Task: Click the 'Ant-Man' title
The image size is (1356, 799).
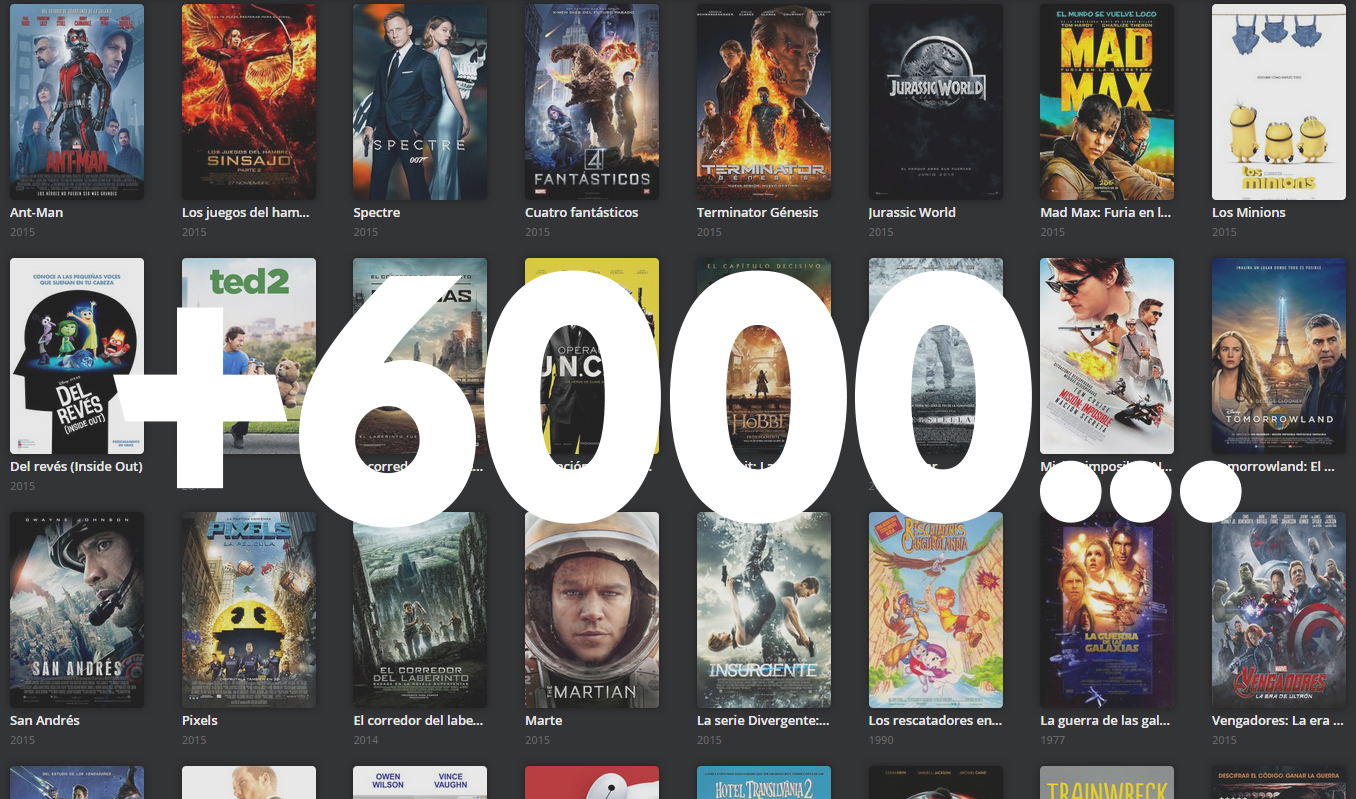Action: click(37, 212)
